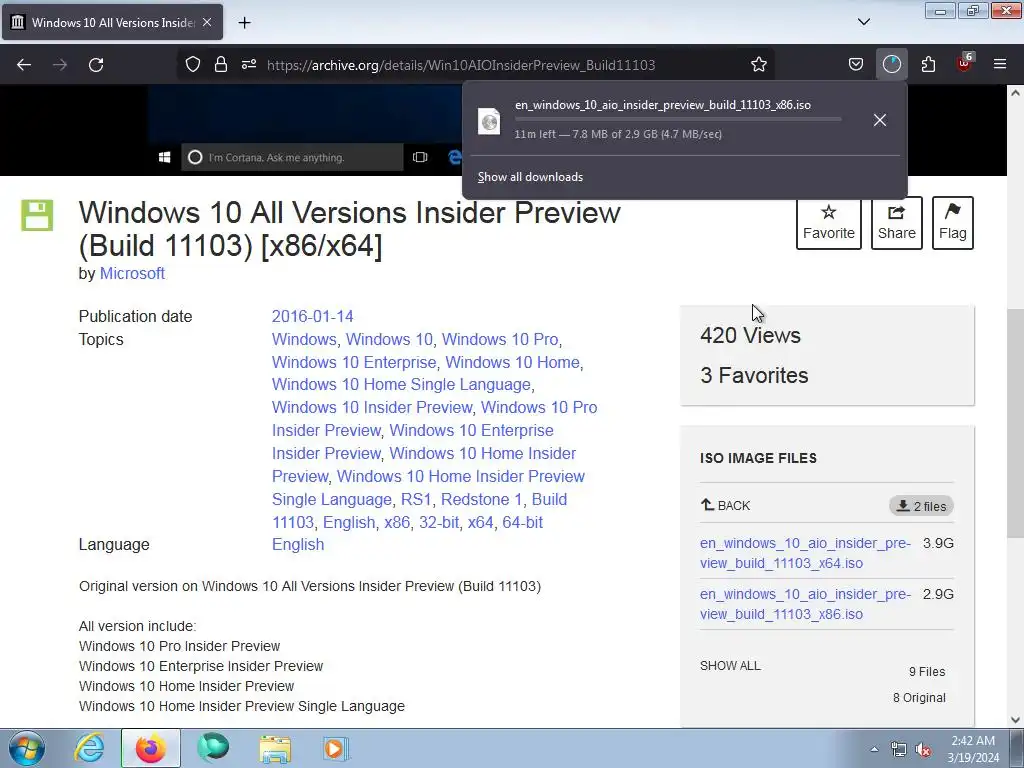The image size is (1024, 768).
Task: Click the downloading ISO file icon
Action: [x=489, y=121]
